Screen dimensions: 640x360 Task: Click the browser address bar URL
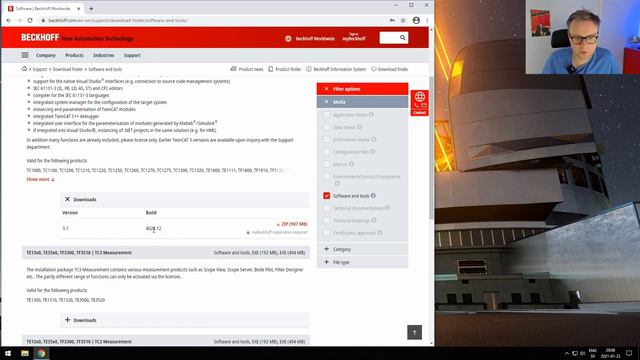coord(118,20)
